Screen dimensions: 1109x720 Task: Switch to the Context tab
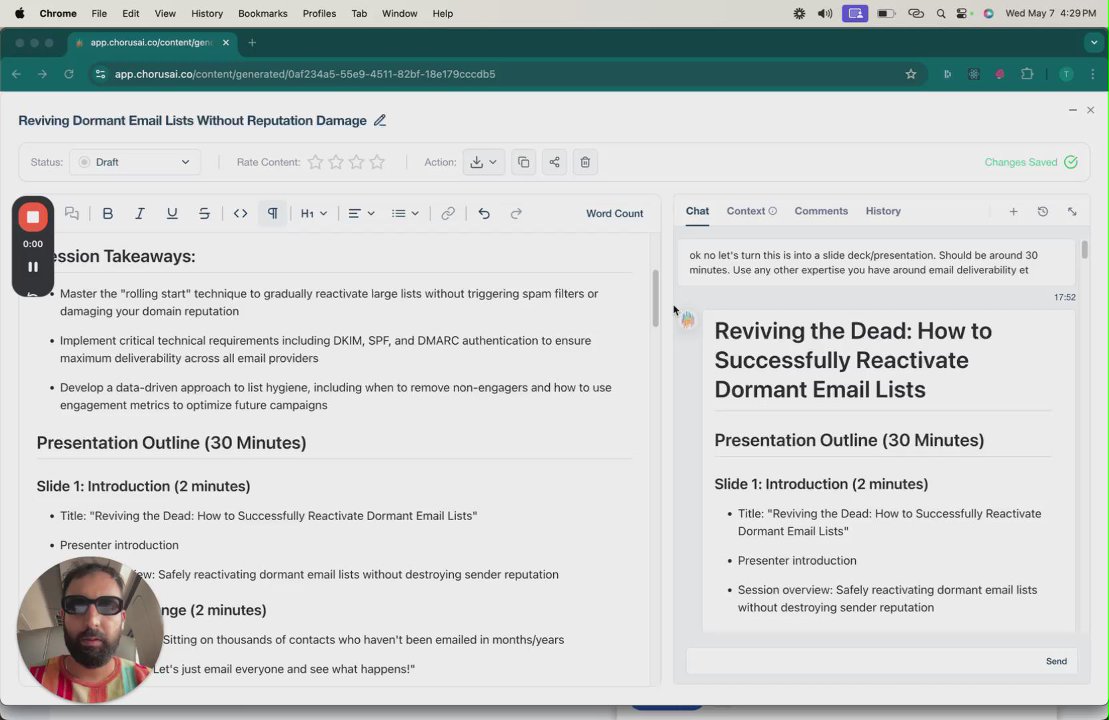pos(745,211)
